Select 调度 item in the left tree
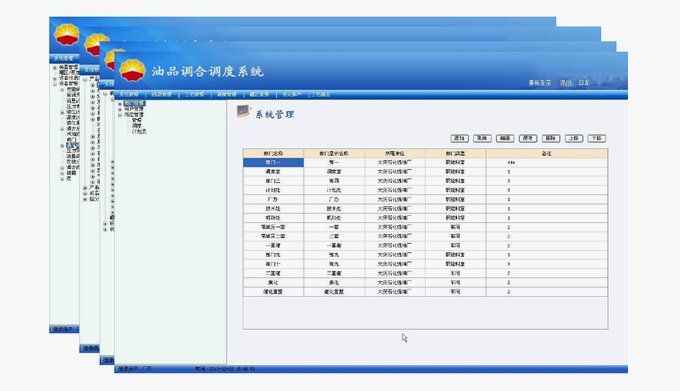Screen dimensions: 680x391 point(137,126)
